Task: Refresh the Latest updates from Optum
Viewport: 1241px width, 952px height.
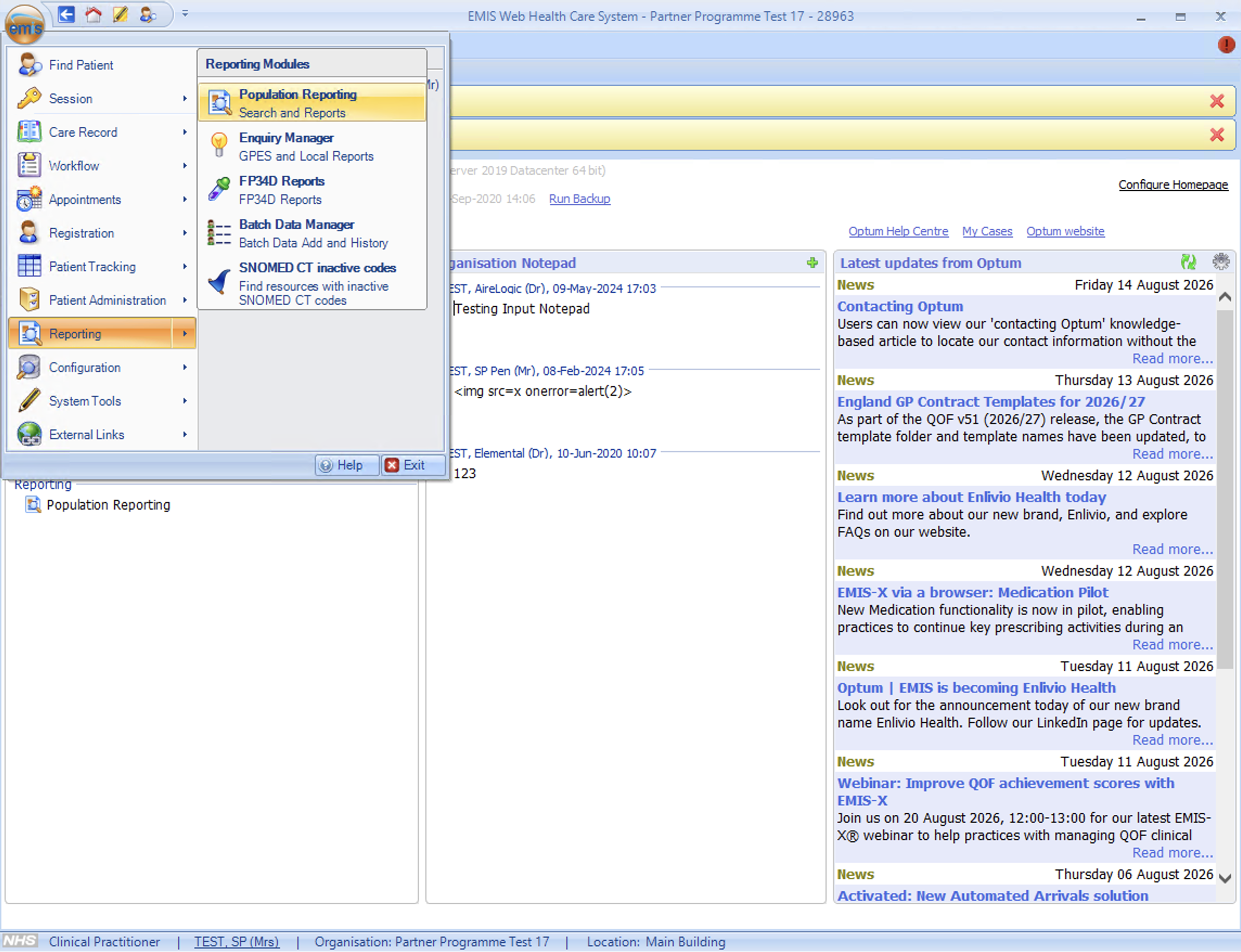Action: tap(1188, 262)
